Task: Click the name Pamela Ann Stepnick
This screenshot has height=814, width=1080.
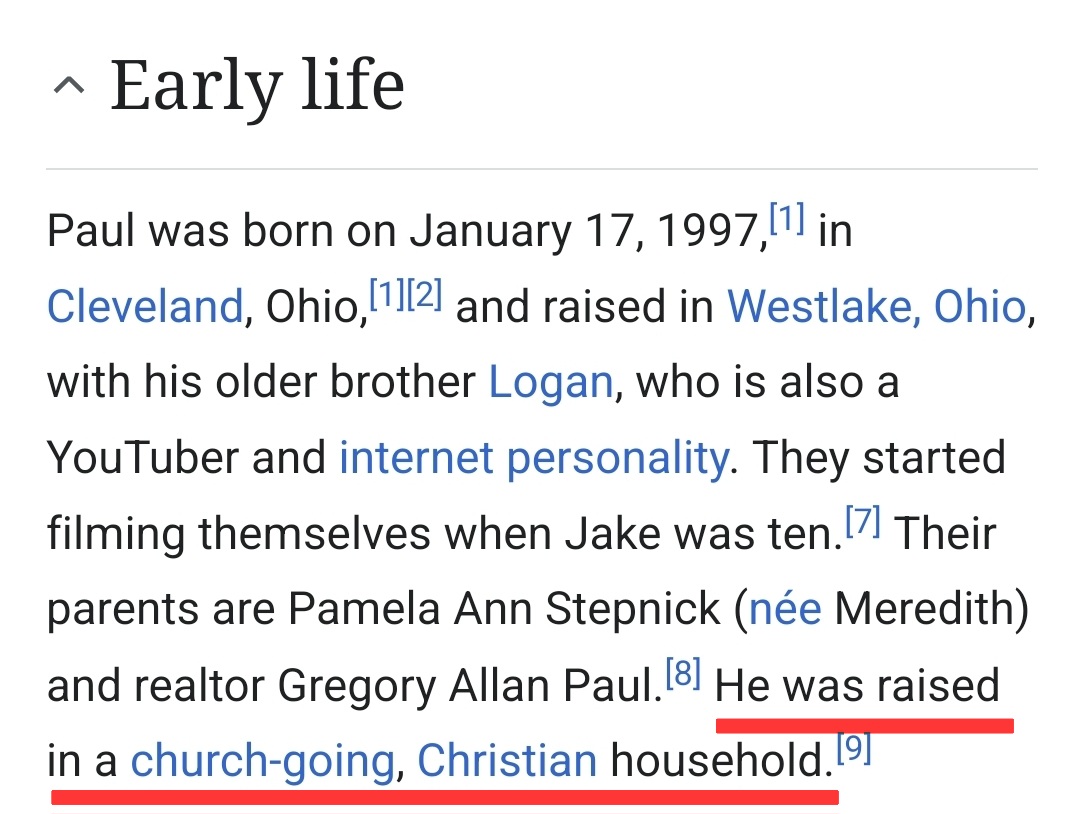Action: pyautogui.click(x=504, y=609)
